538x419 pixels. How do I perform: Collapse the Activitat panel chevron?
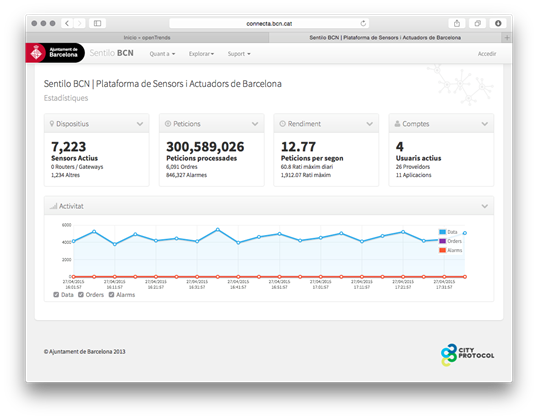(484, 206)
